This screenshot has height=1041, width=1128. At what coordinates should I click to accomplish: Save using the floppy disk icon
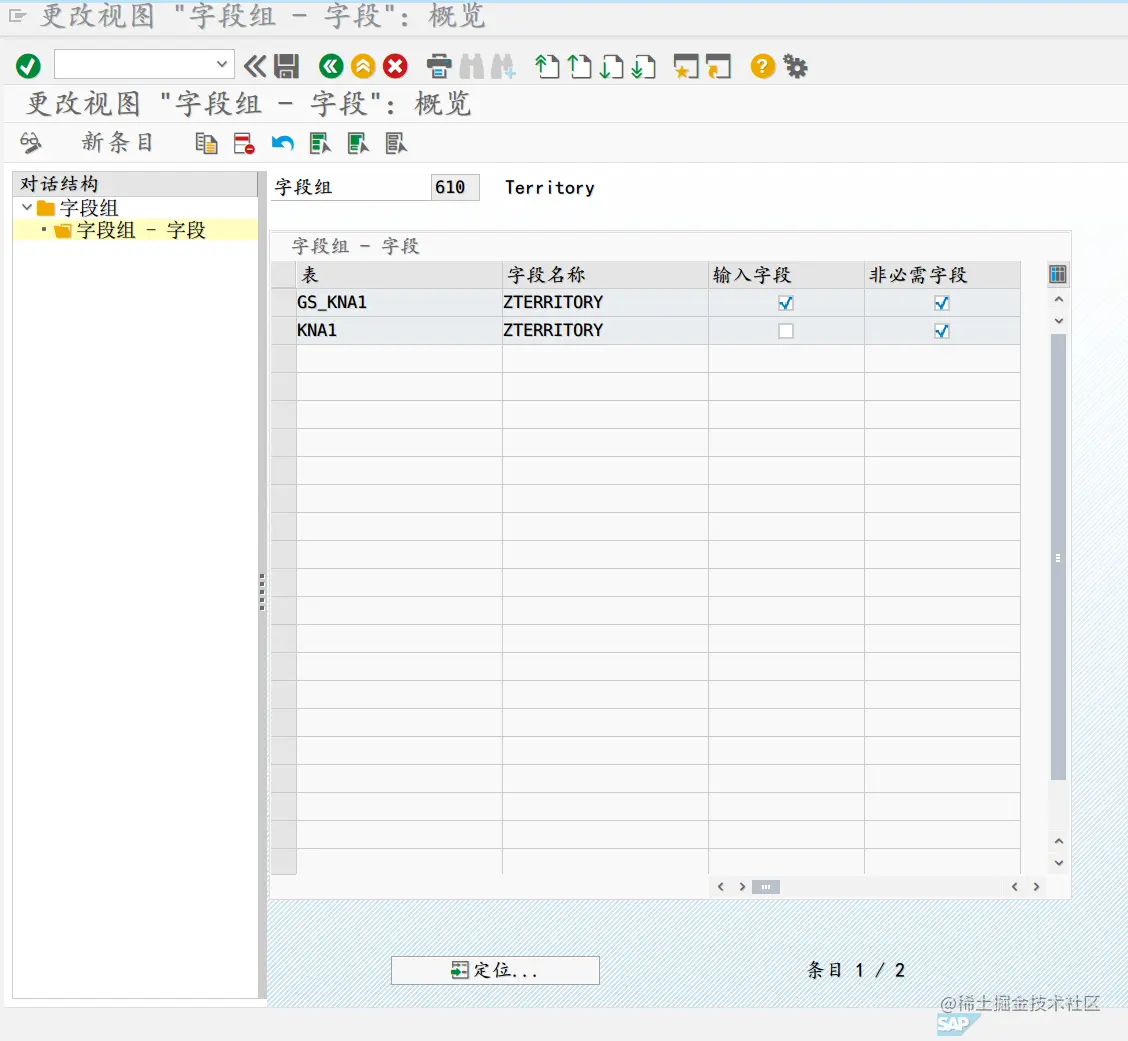pyautogui.click(x=286, y=67)
